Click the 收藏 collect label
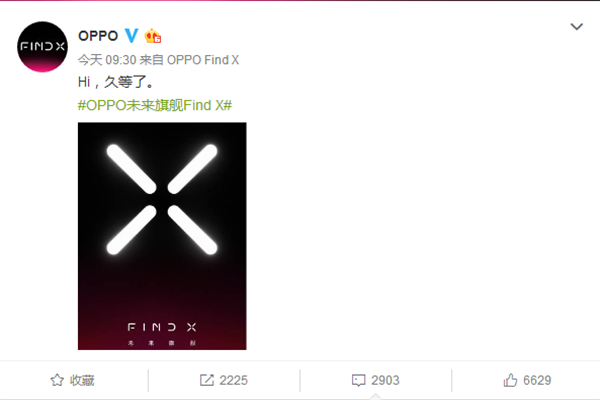This screenshot has height=400, width=600. 82,380
